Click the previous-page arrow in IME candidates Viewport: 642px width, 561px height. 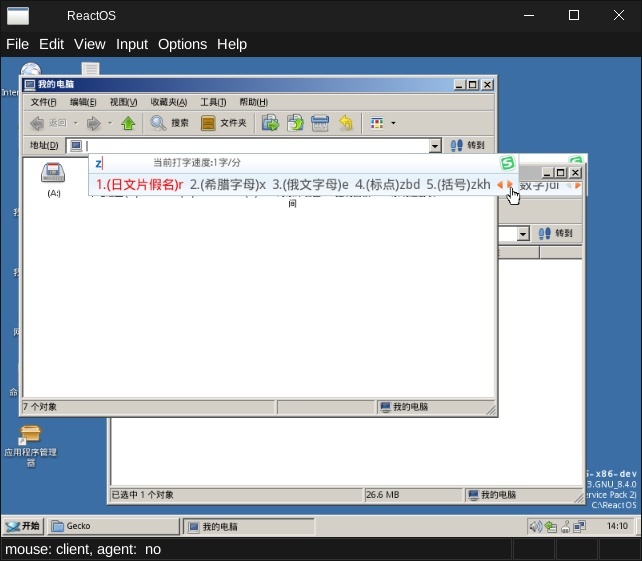point(500,185)
